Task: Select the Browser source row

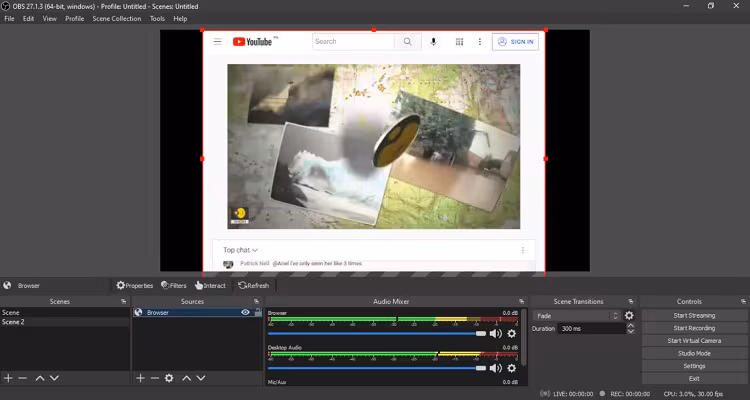Action: (x=198, y=312)
